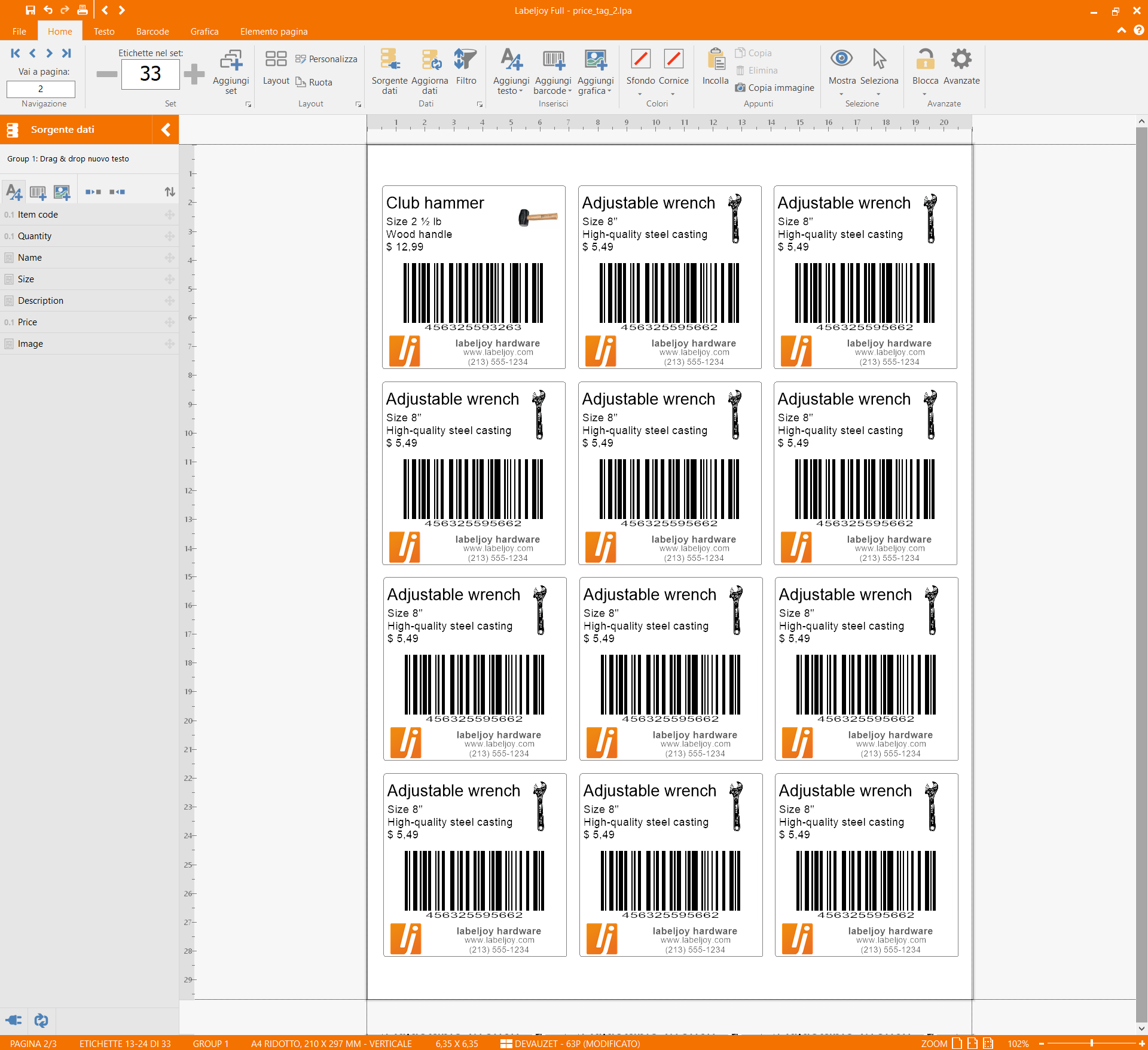Open Cornice color picker

coord(673,72)
